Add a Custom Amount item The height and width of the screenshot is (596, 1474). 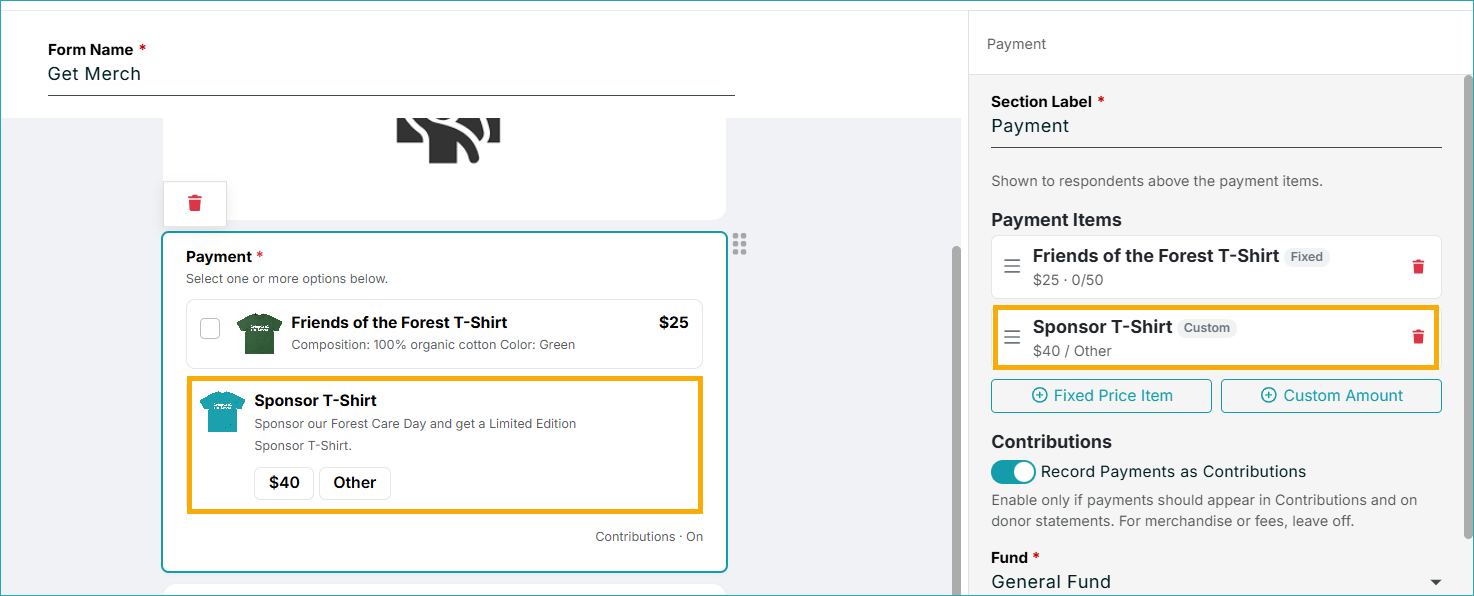coord(1331,396)
